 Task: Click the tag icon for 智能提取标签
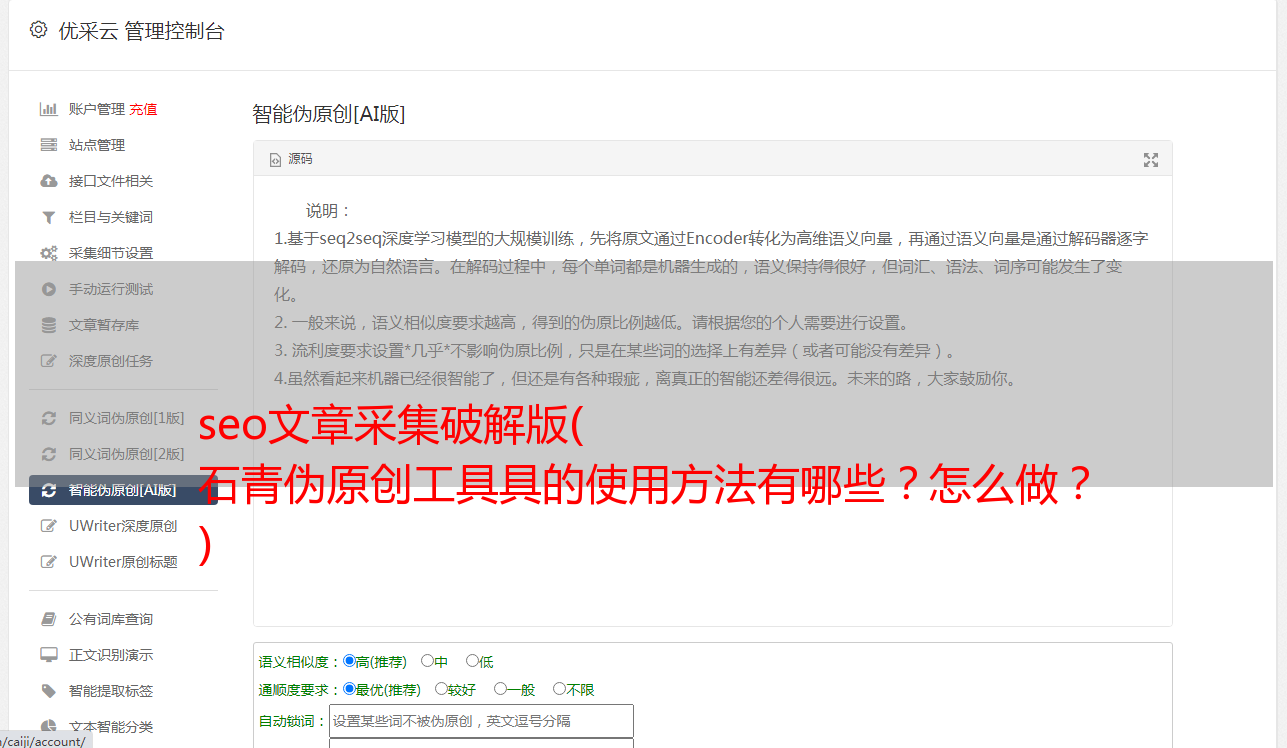tap(48, 691)
